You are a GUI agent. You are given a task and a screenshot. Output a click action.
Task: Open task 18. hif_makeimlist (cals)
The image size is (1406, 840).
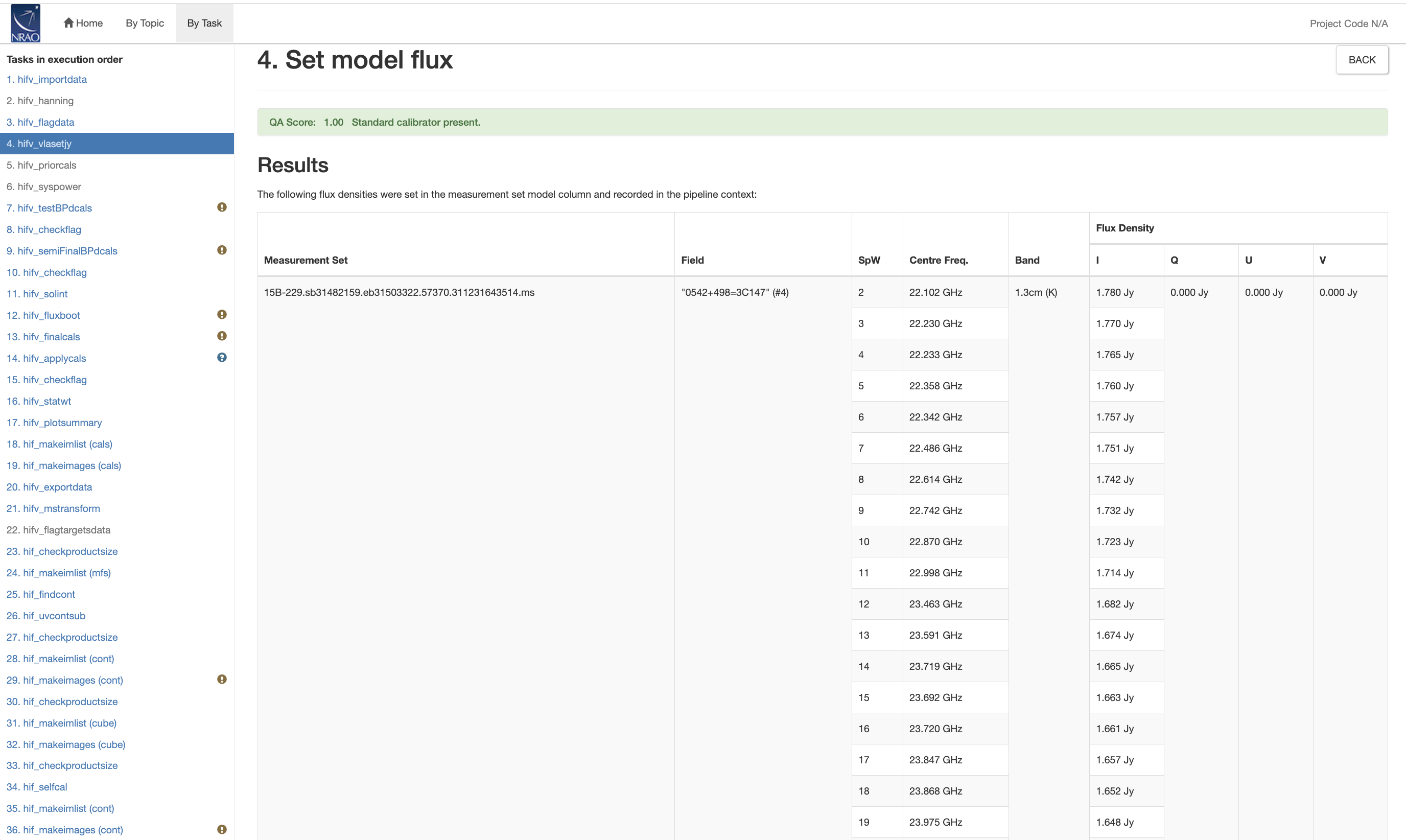59,445
